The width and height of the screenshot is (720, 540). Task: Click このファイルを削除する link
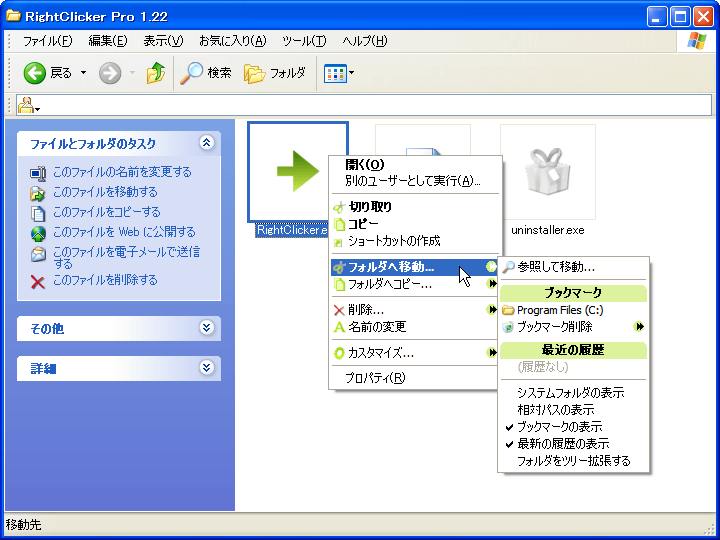click(105, 280)
